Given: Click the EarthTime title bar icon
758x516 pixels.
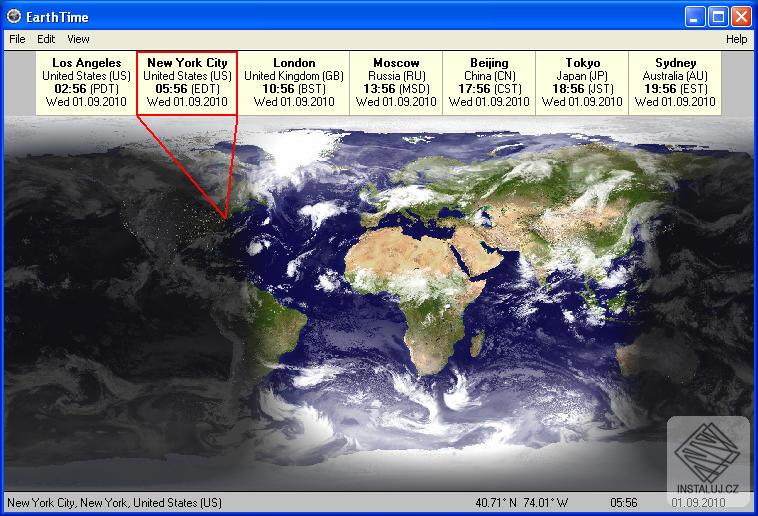Looking at the screenshot, I should [14, 16].
